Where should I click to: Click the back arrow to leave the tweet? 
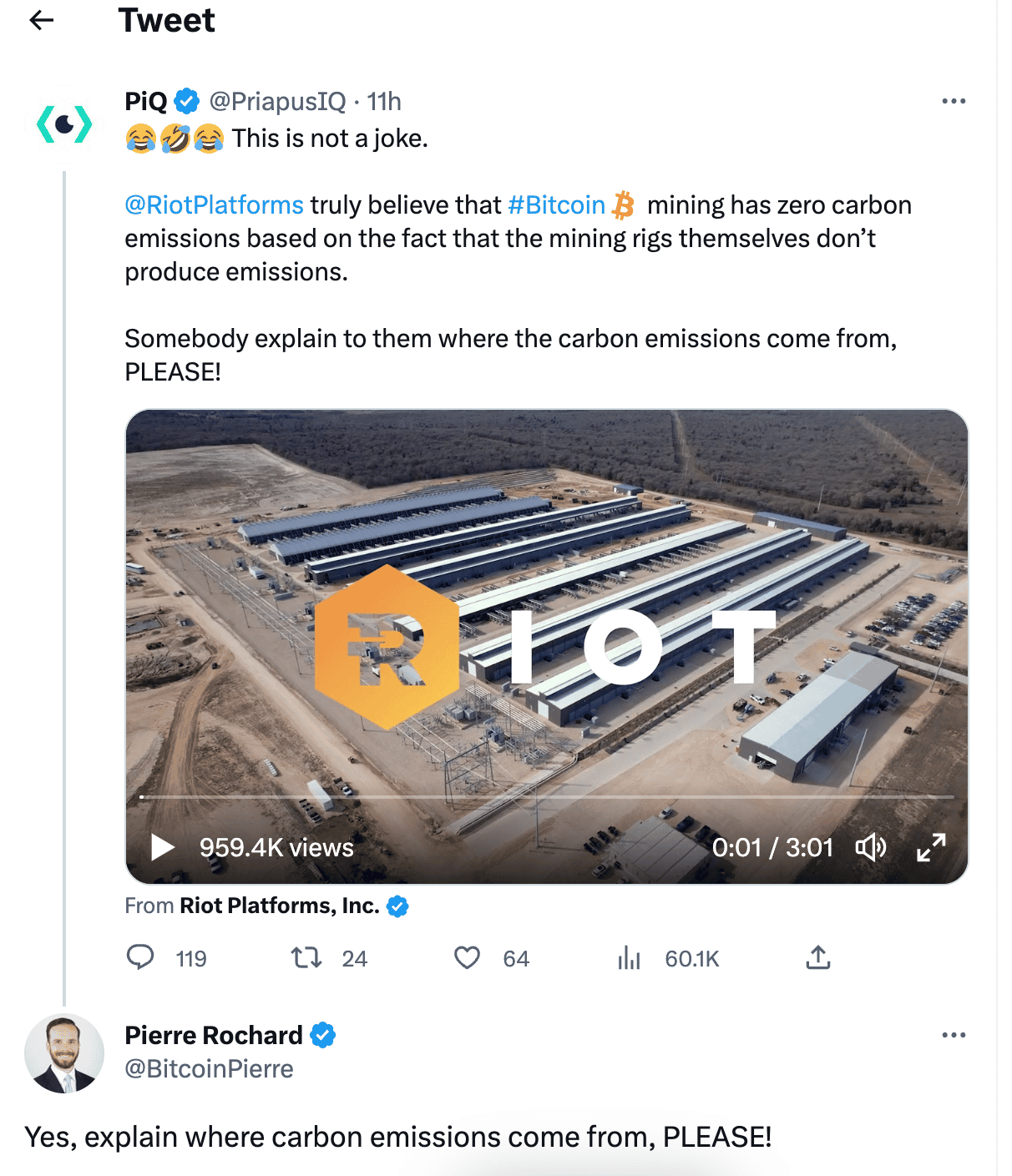40,20
